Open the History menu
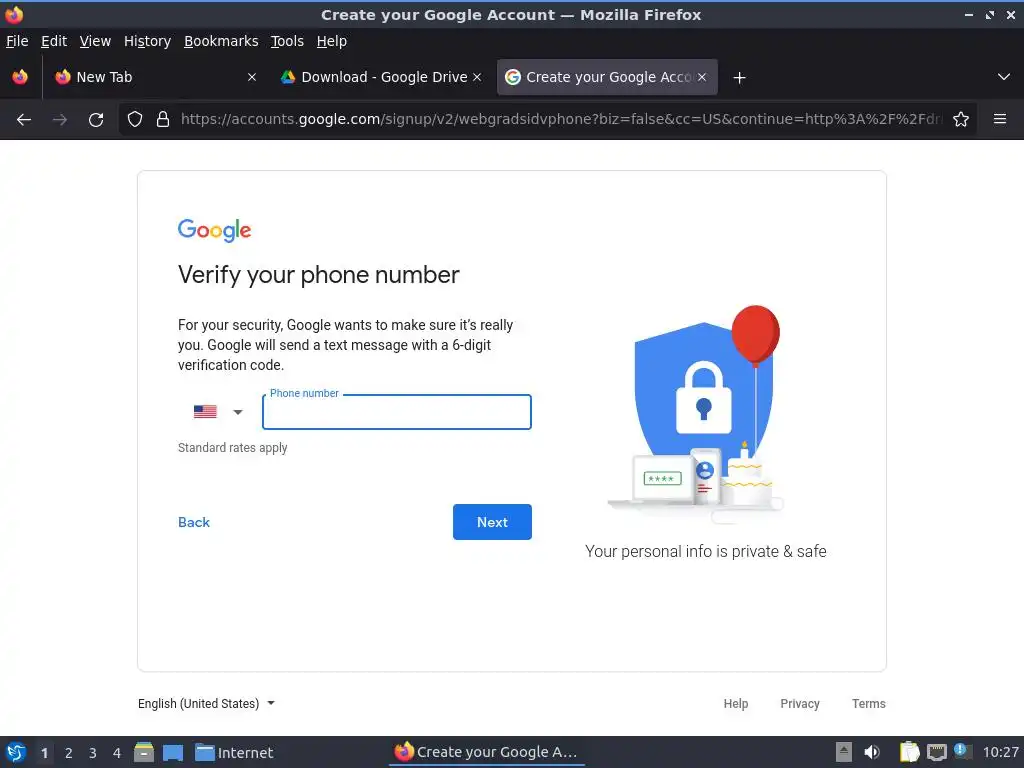Viewport: 1024px width, 768px height. tap(148, 41)
